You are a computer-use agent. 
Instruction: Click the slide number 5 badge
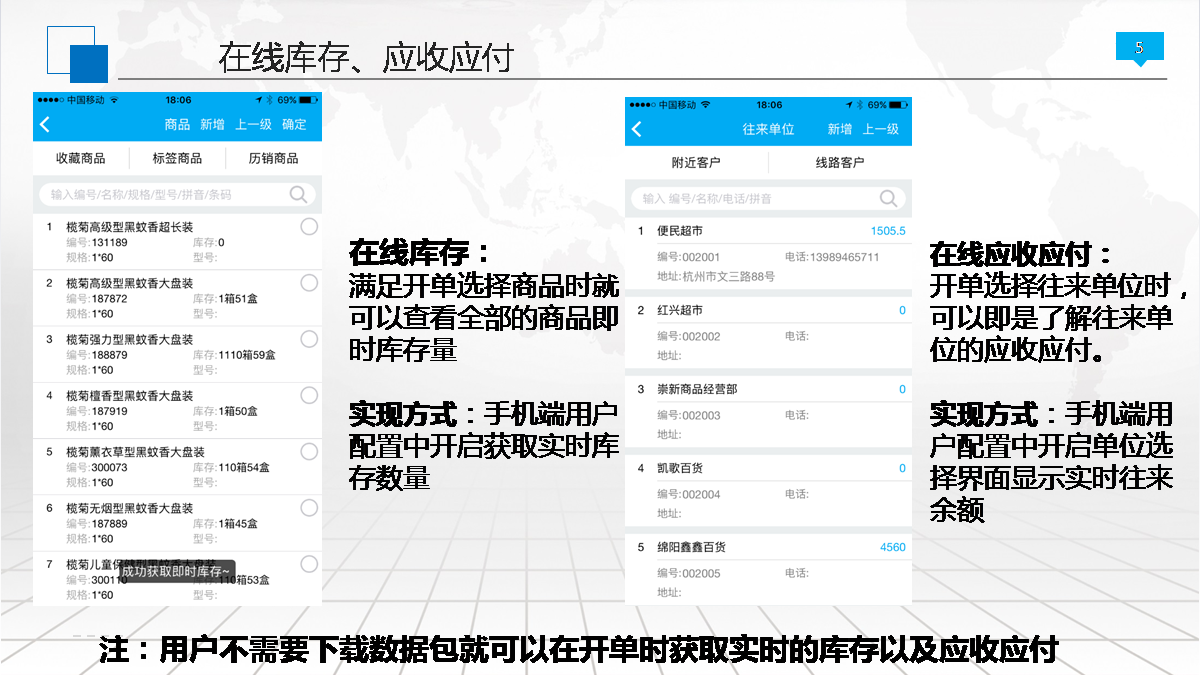1139,47
